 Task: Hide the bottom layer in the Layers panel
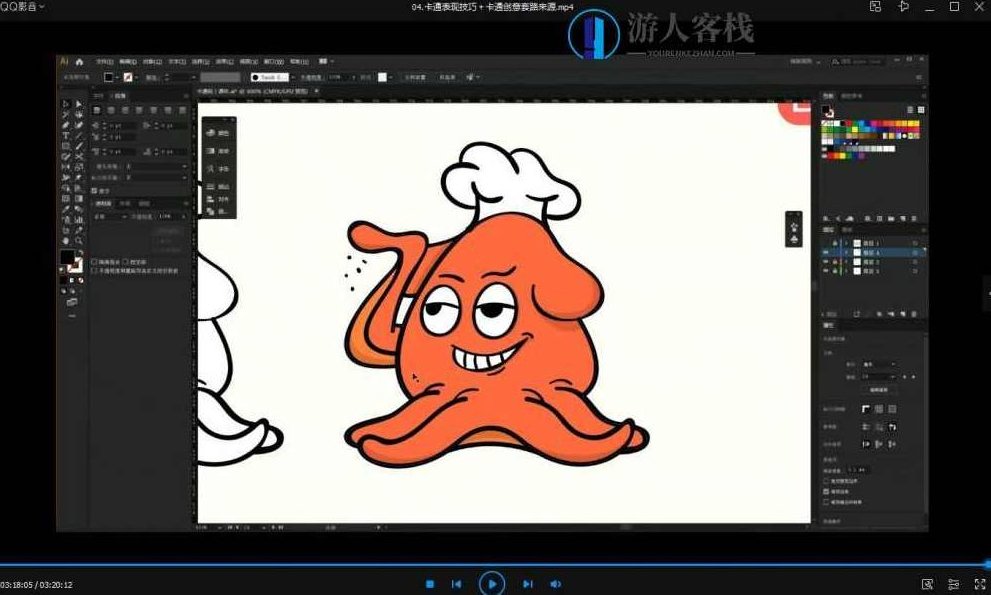click(x=824, y=271)
